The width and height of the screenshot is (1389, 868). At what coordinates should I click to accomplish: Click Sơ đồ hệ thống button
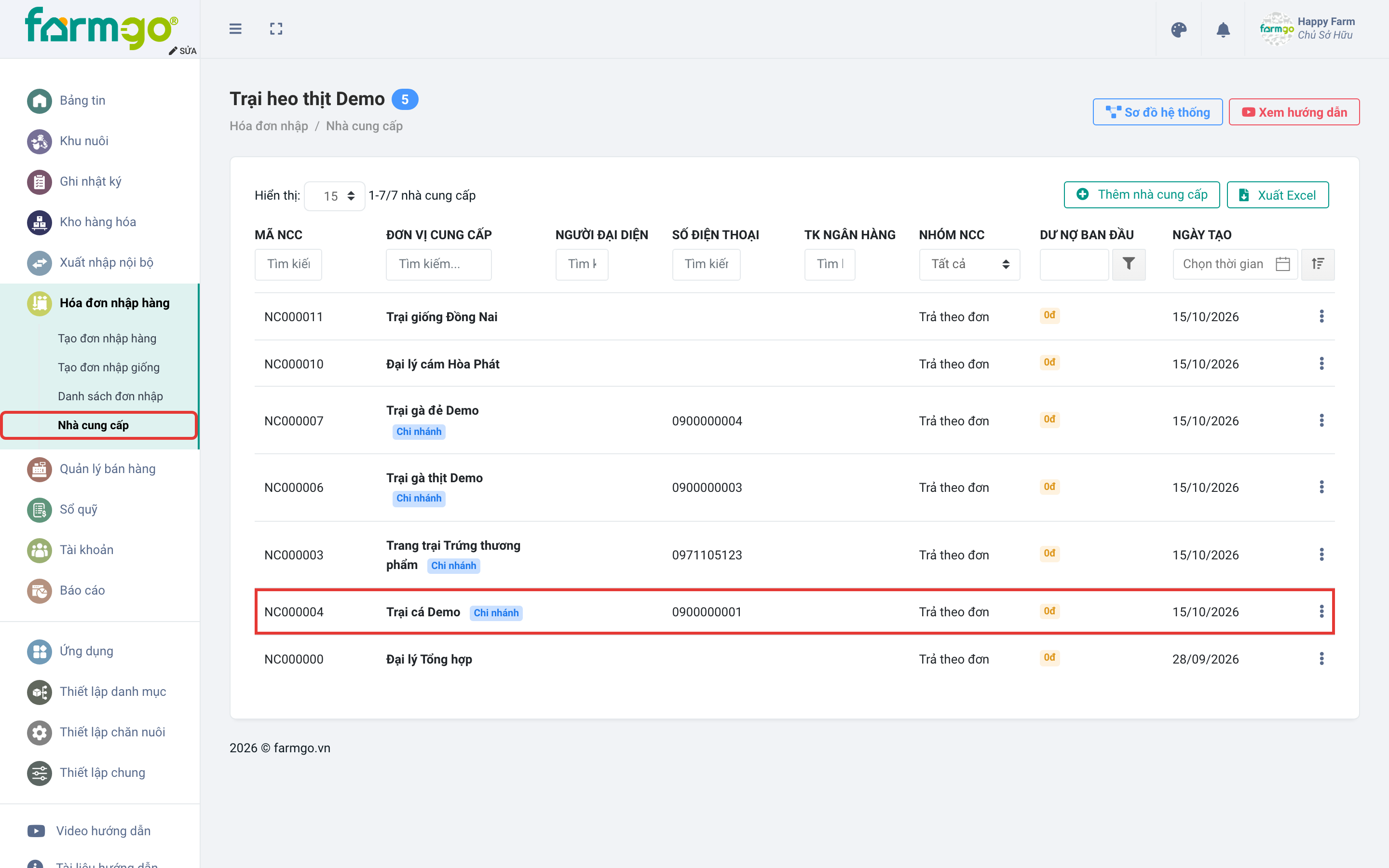(1157, 112)
